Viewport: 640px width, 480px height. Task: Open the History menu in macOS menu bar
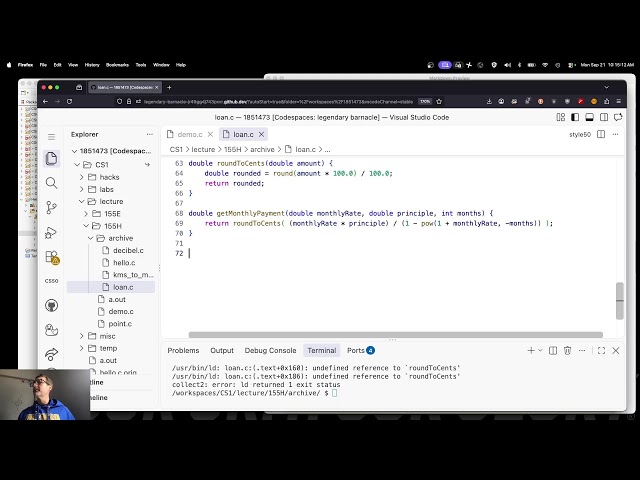[92, 65]
